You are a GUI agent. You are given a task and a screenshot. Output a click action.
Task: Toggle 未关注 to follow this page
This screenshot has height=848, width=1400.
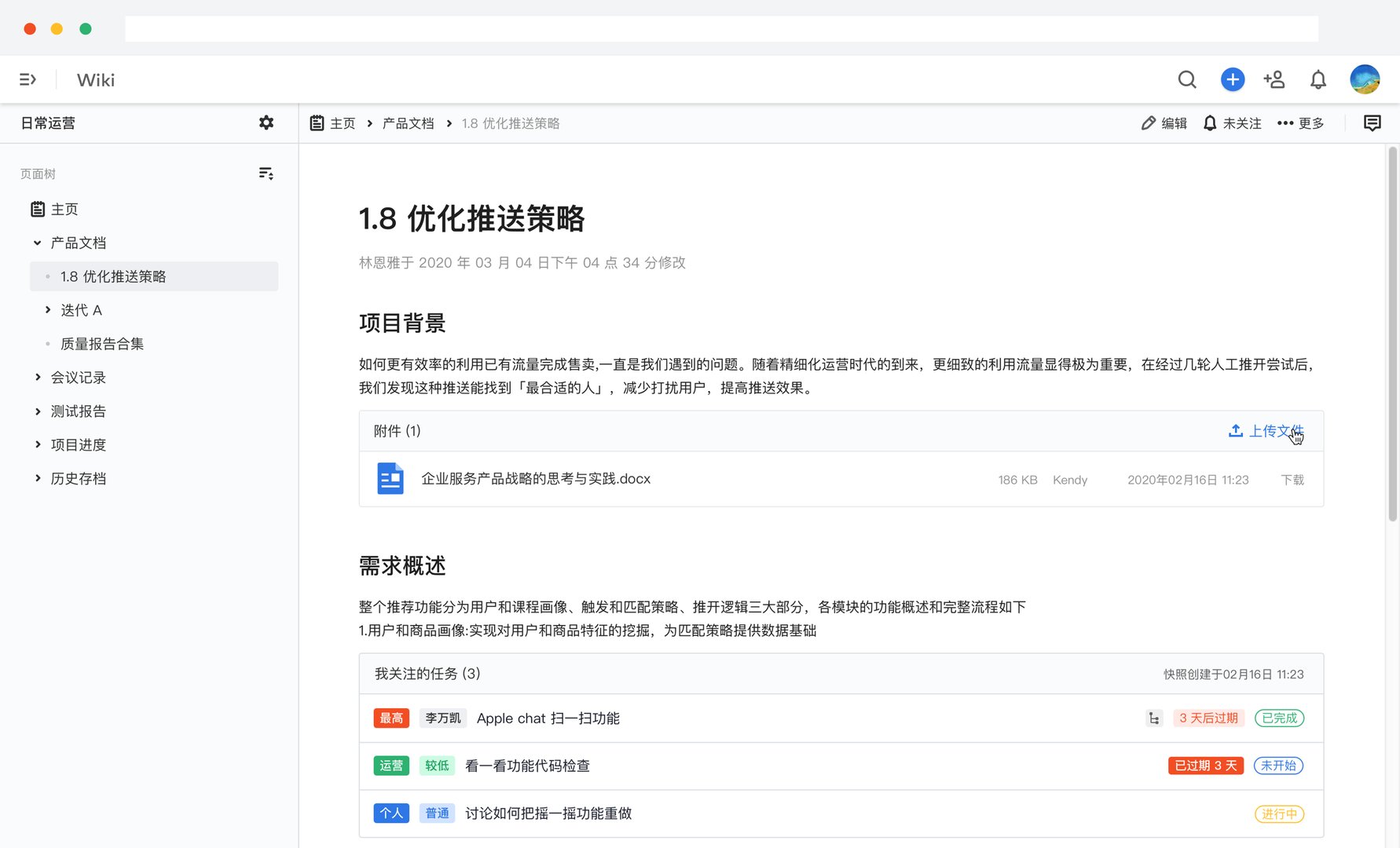pos(1231,122)
